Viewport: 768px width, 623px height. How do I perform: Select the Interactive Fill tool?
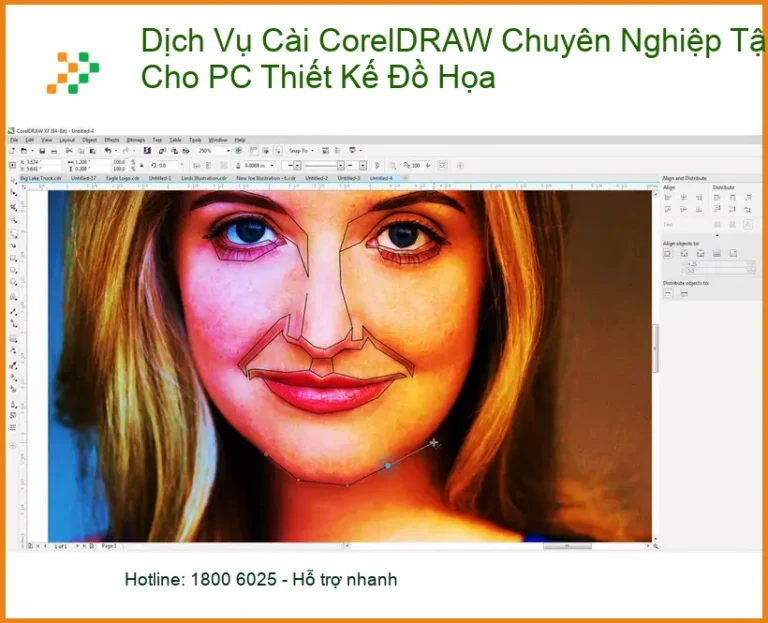click(x=13, y=377)
